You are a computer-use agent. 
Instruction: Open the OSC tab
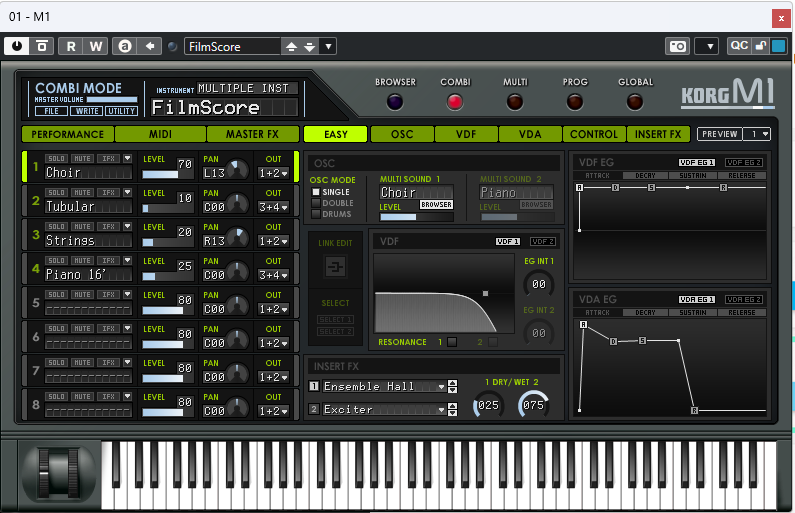point(402,134)
